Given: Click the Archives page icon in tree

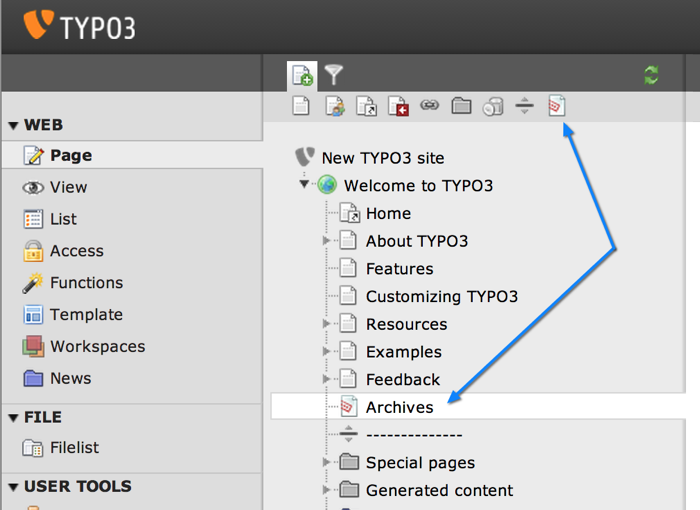Looking at the screenshot, I should 349,406.
